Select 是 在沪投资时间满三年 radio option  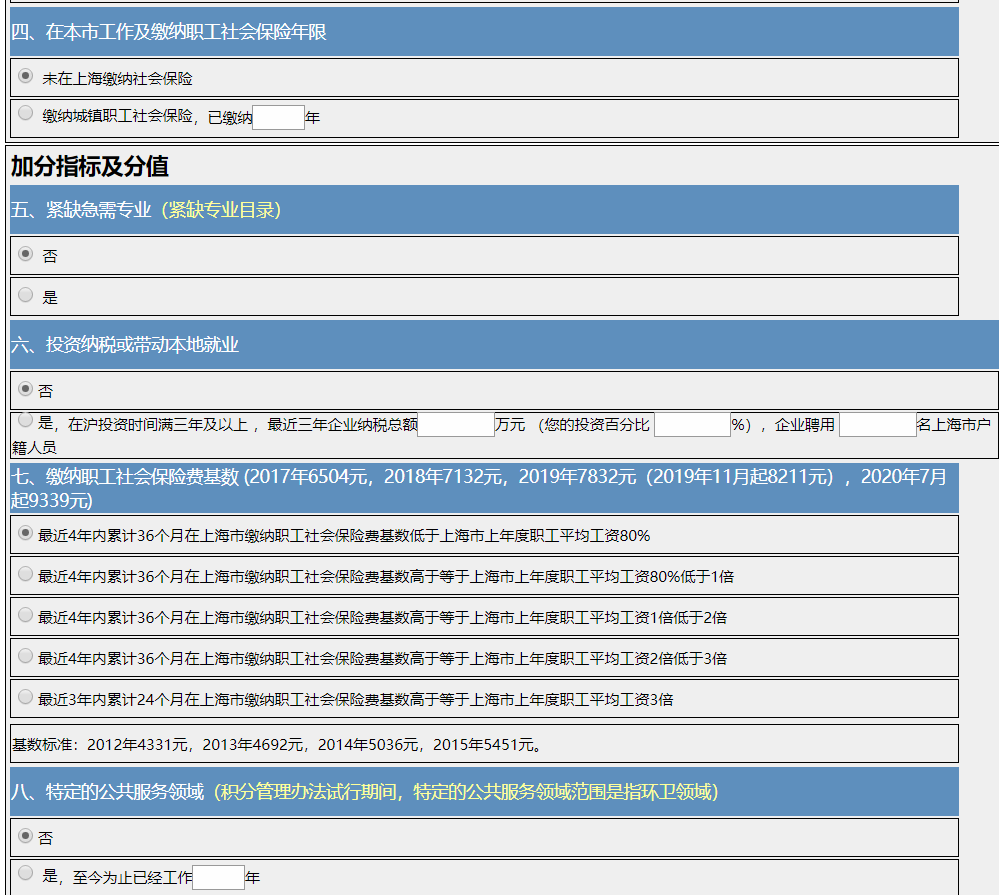[26, 420]
